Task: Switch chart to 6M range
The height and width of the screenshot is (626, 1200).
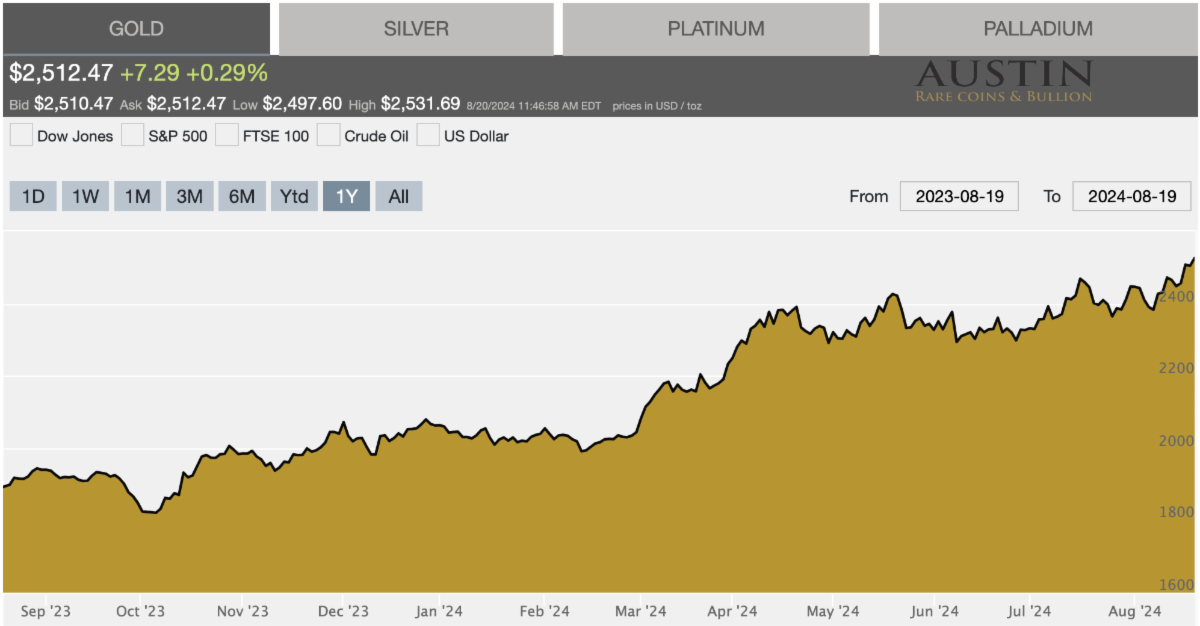Action: click(x=242, y=196)
